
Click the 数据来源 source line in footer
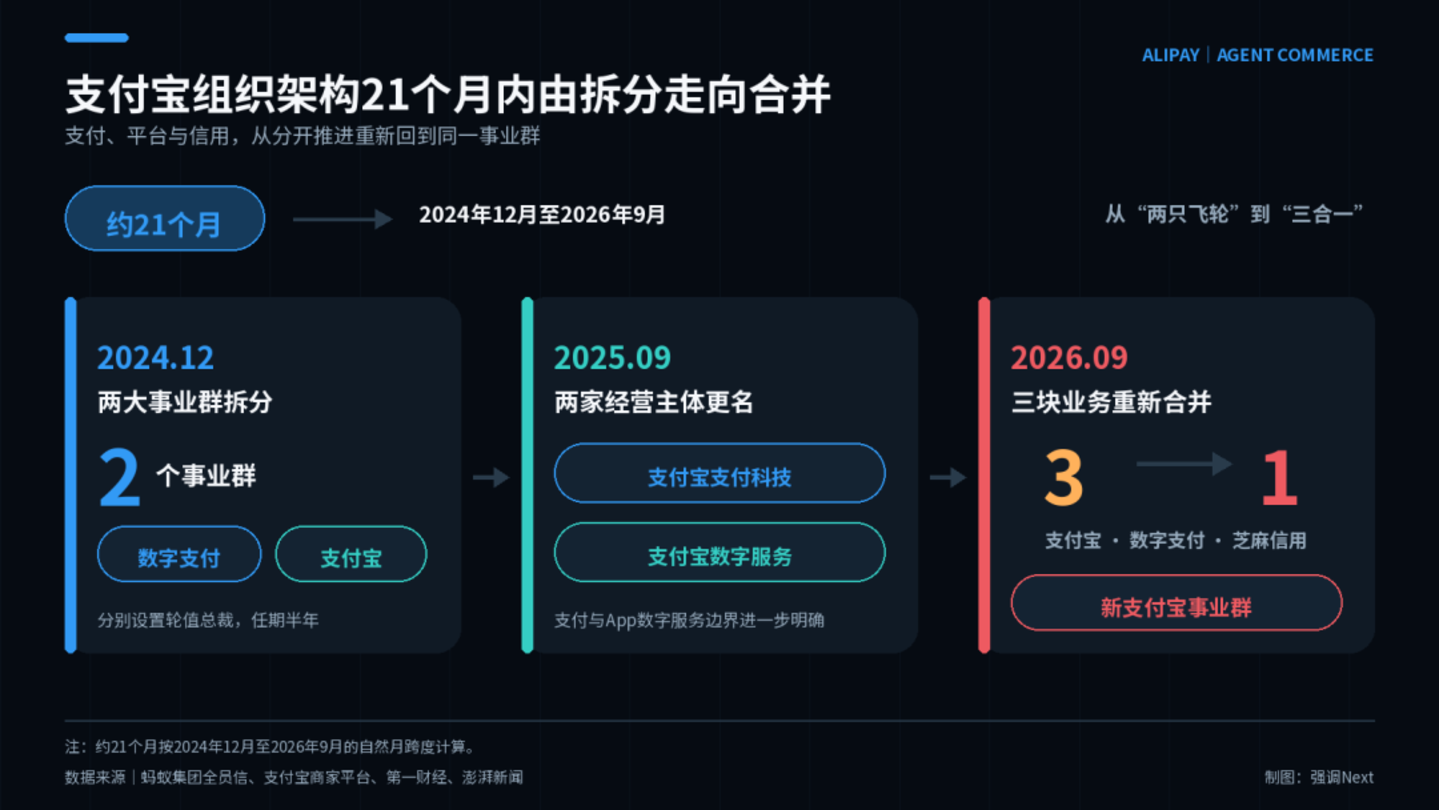[x=294, y=777]
